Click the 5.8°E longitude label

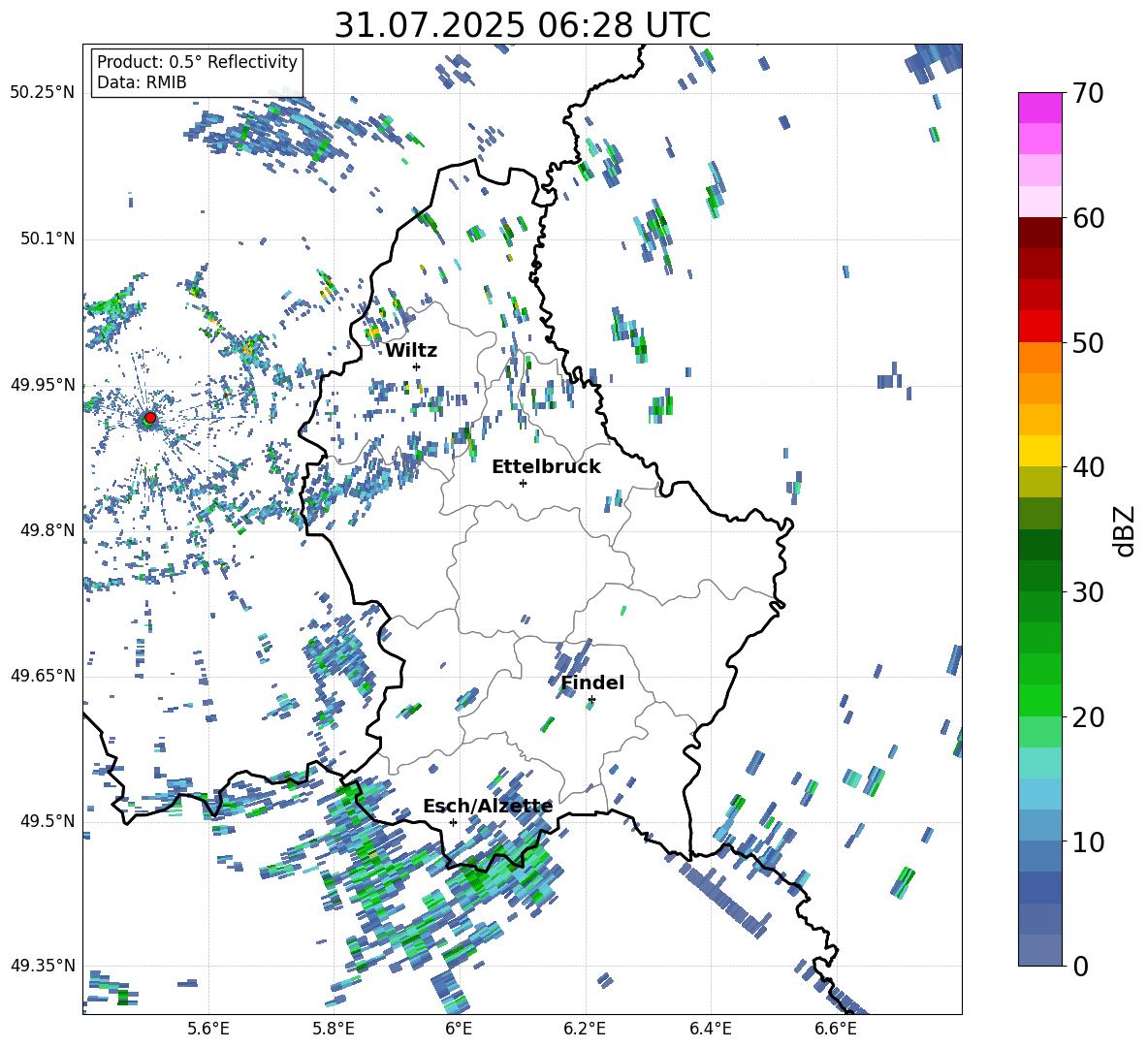click(334, 1029)
